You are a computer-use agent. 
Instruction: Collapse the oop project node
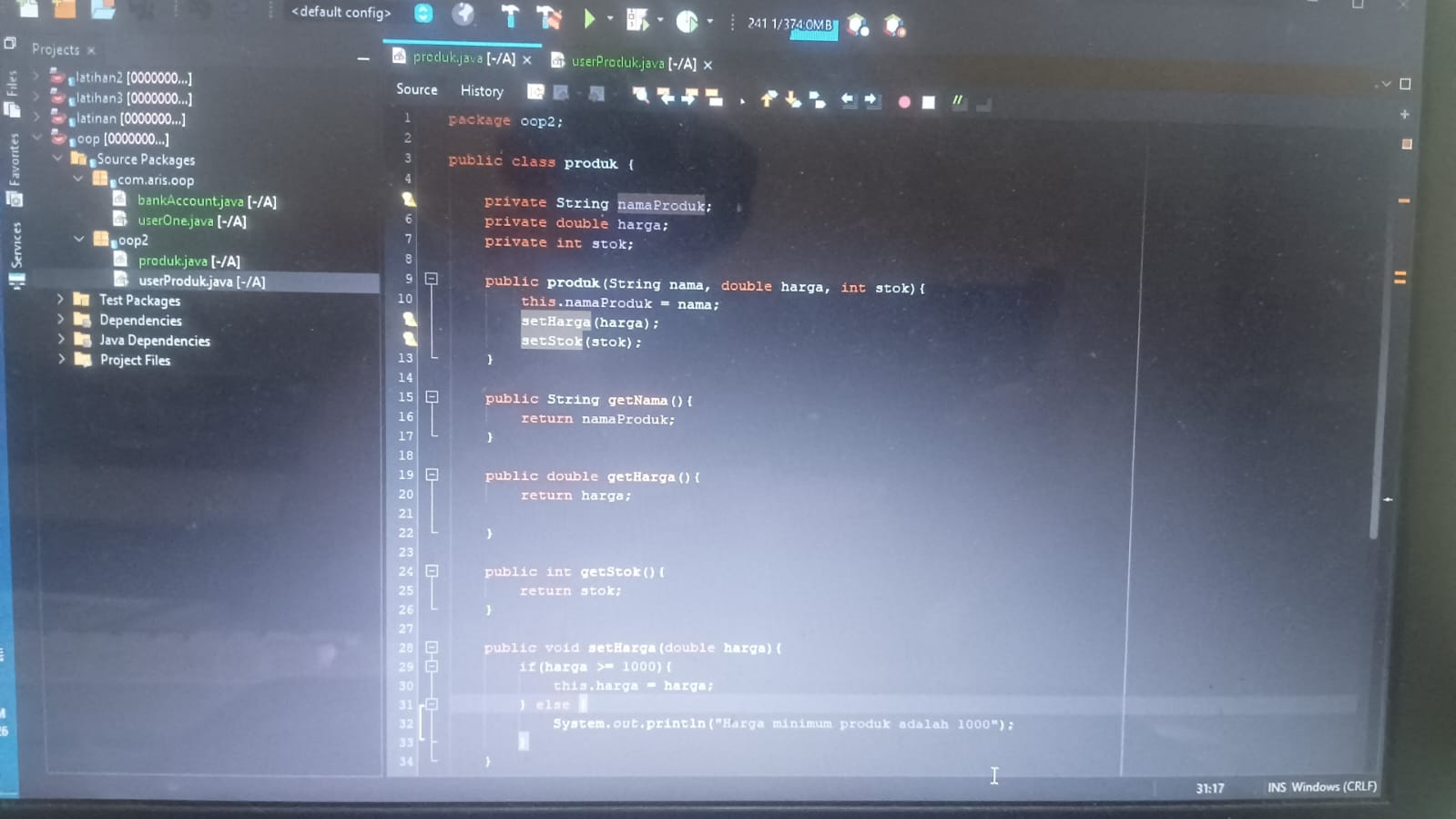pyautogui.click(x=36, y=137)
